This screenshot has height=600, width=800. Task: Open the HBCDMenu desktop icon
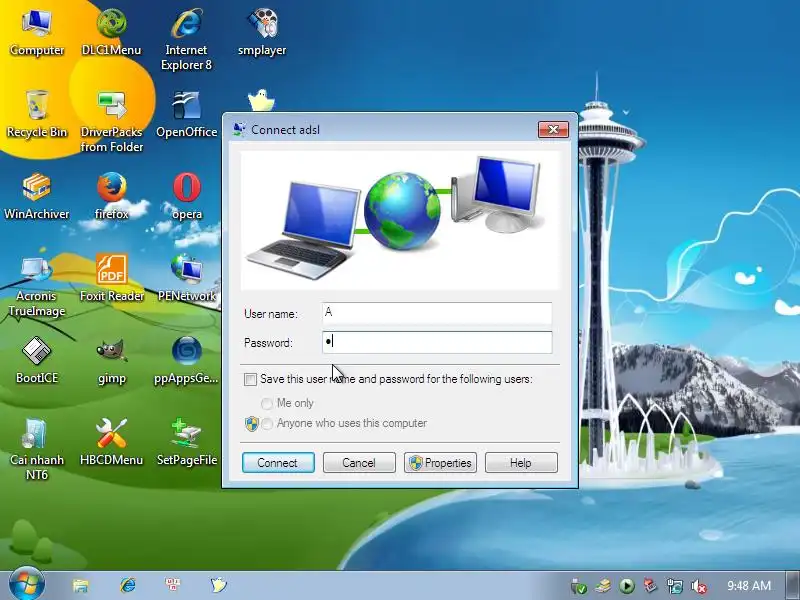coord(111,442)
